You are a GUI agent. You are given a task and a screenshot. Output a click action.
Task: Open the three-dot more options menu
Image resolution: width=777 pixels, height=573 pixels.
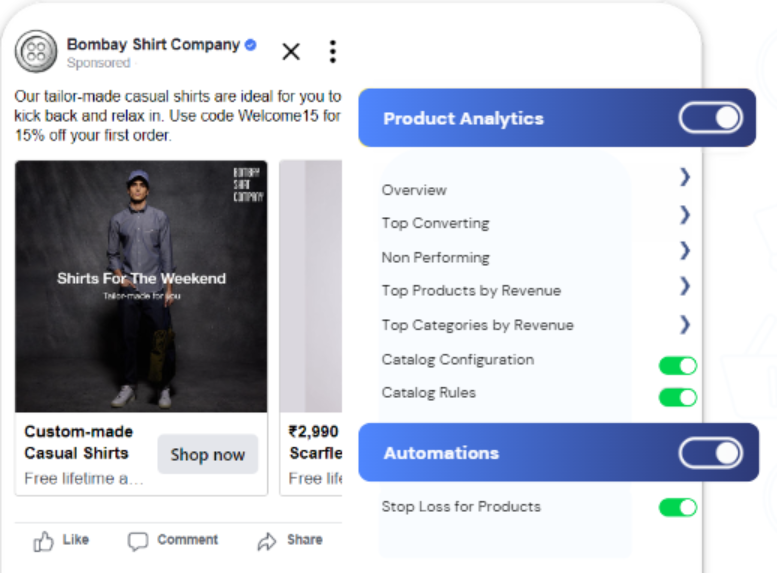point(332,52)
